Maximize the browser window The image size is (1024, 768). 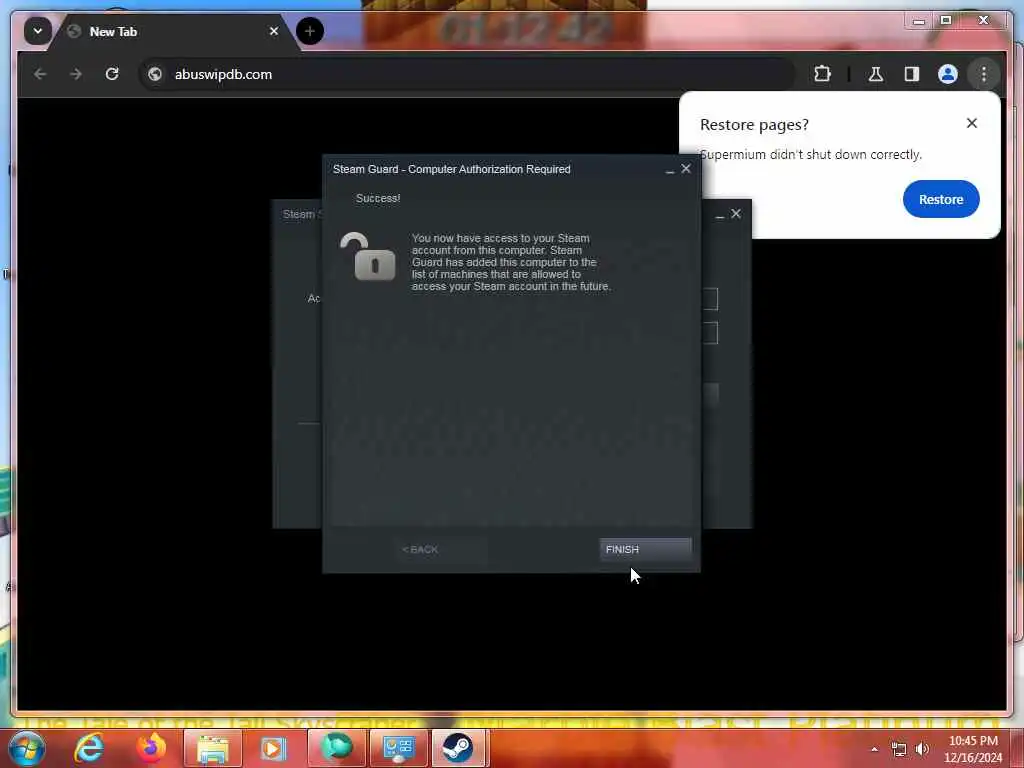[x=946, y=21]
